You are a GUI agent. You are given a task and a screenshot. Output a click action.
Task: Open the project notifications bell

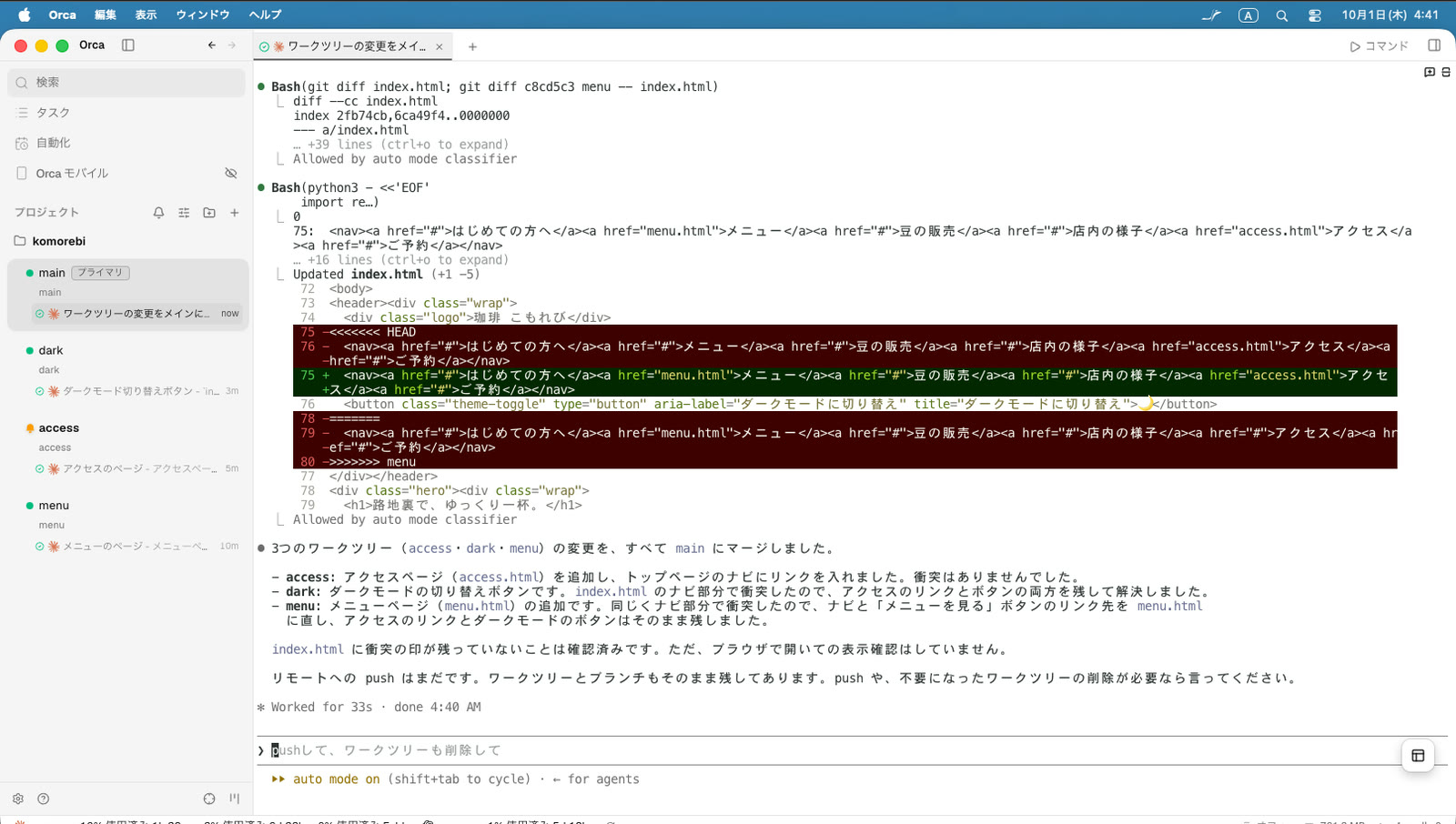[x=158, y=213]
